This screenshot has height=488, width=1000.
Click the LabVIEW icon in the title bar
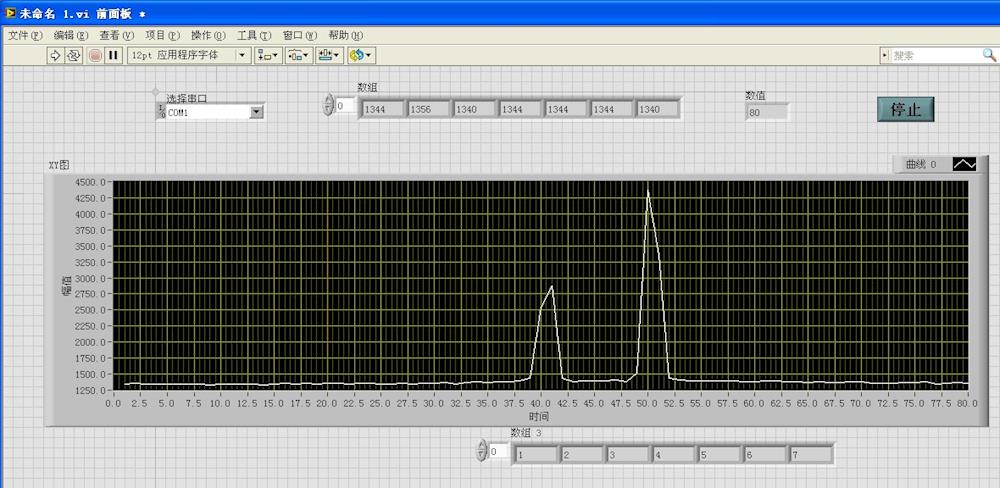(x=10, y=13)
